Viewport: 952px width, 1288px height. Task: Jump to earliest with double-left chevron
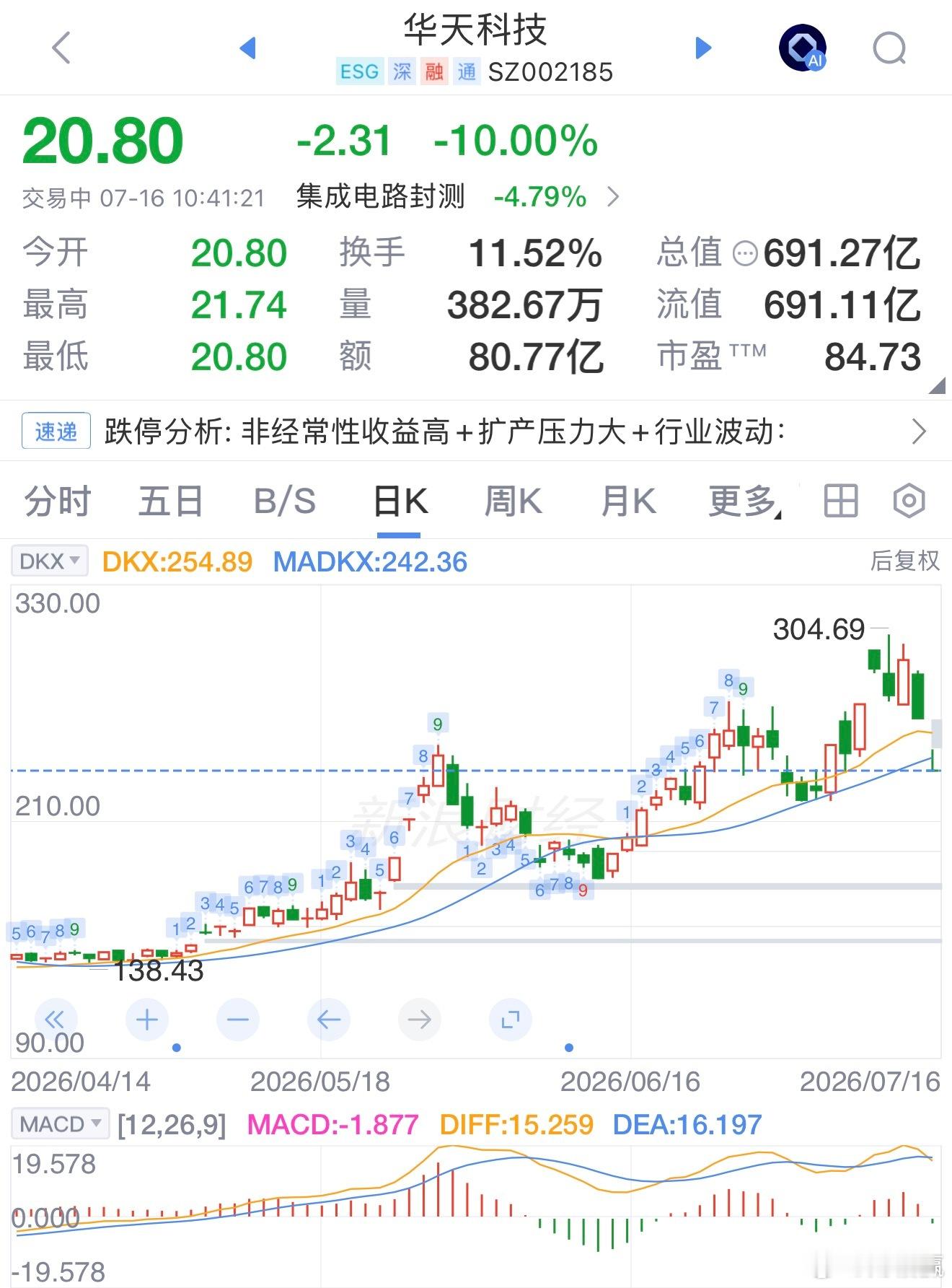[55, 1020]
